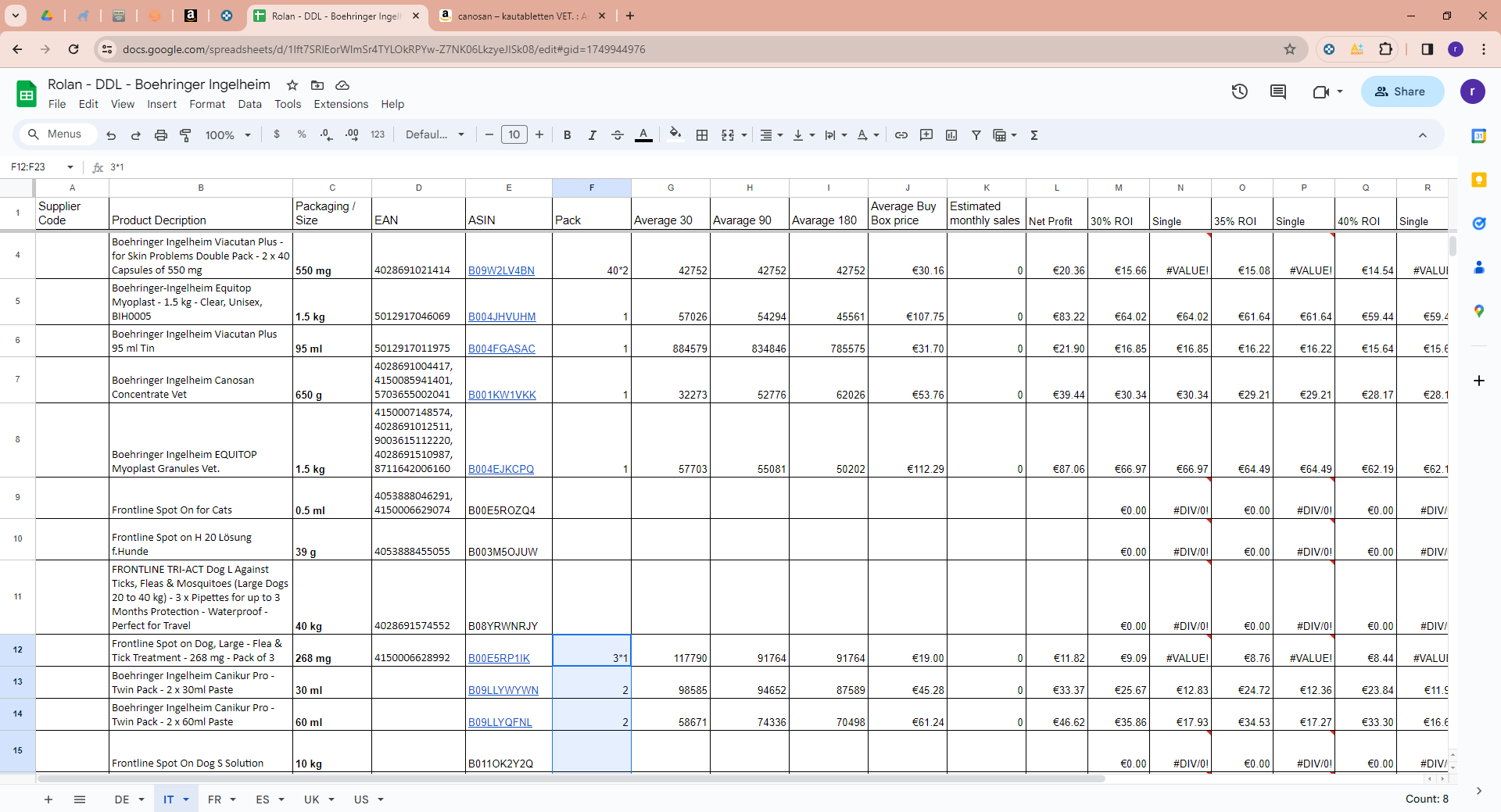Open the fill color picker
This screenshot has height=812, width=1501.
click(675, 134)
